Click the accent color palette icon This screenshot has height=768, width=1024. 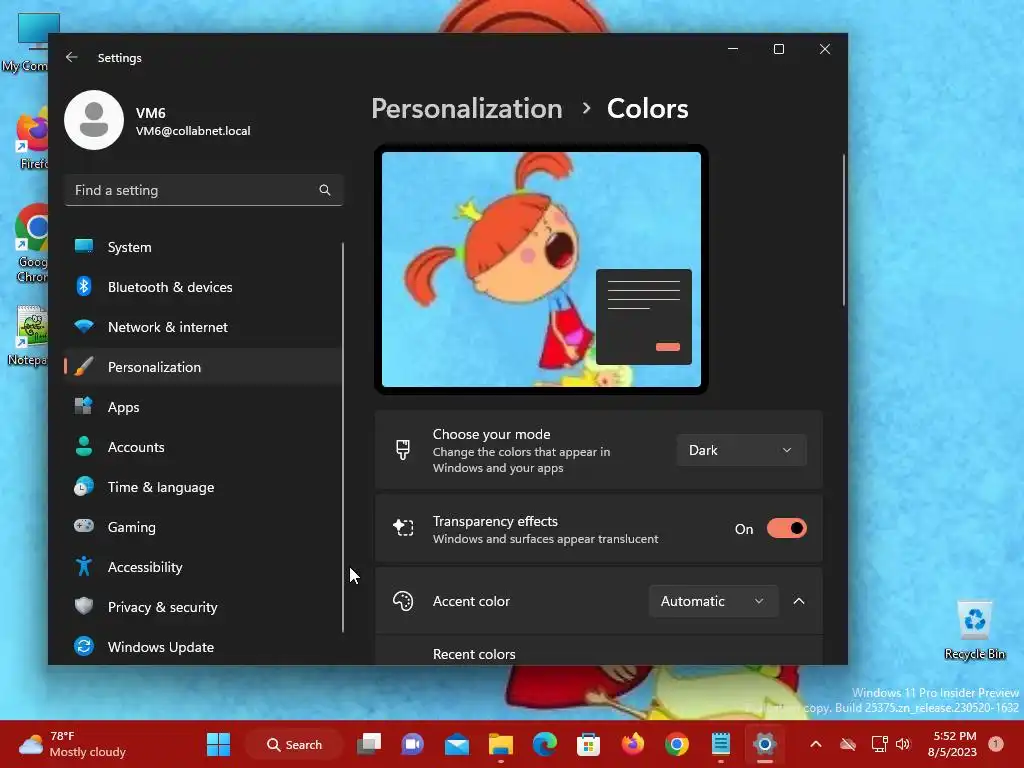[x=403, y=601]
